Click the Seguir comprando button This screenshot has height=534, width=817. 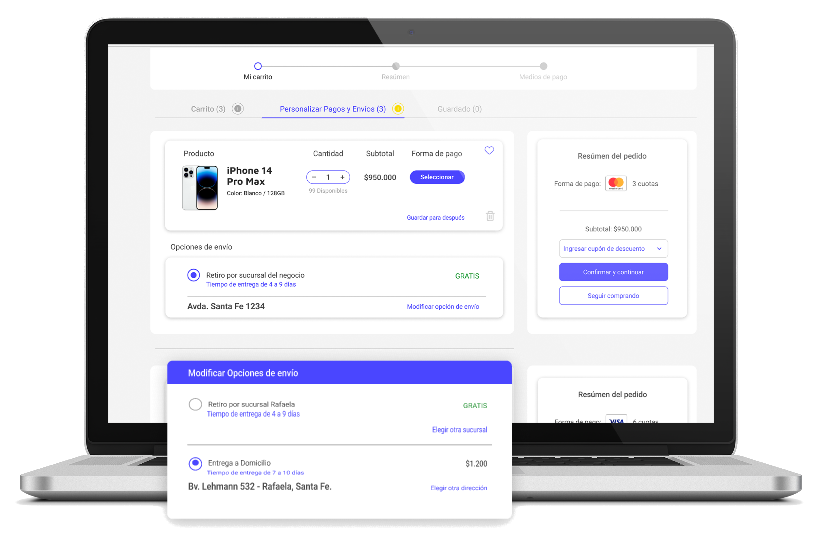(613, 295)
